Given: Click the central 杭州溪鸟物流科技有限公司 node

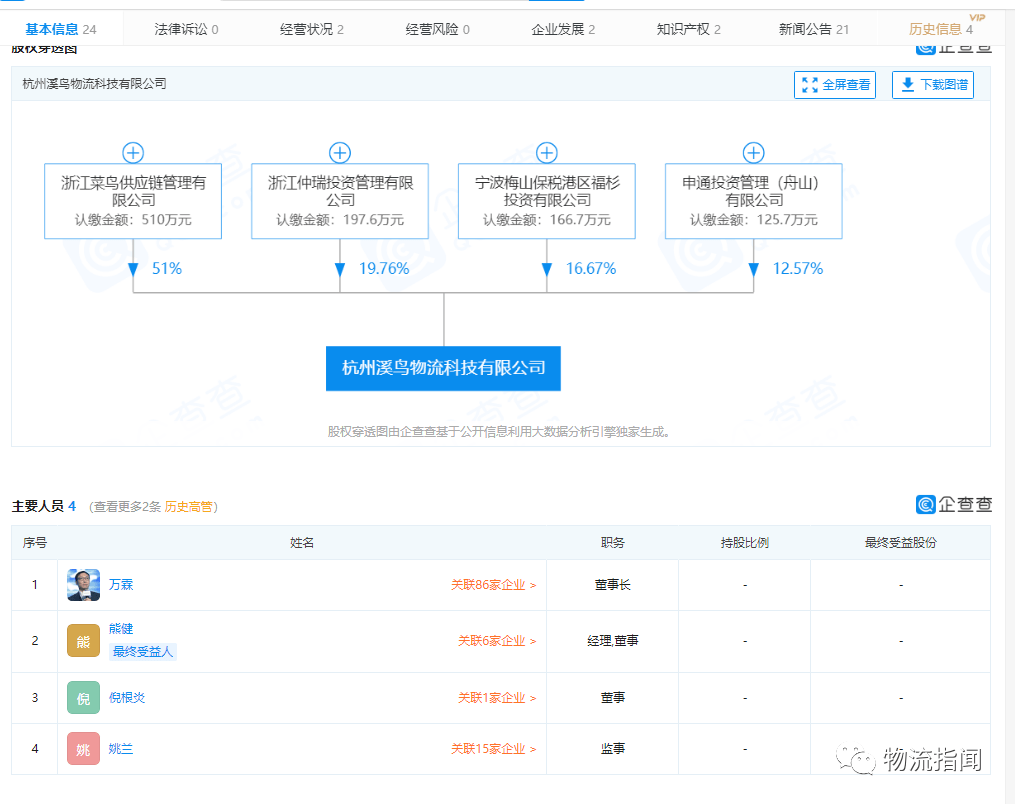Looking at the screenshot, I should pyautogui.click(x=443, y=368).
